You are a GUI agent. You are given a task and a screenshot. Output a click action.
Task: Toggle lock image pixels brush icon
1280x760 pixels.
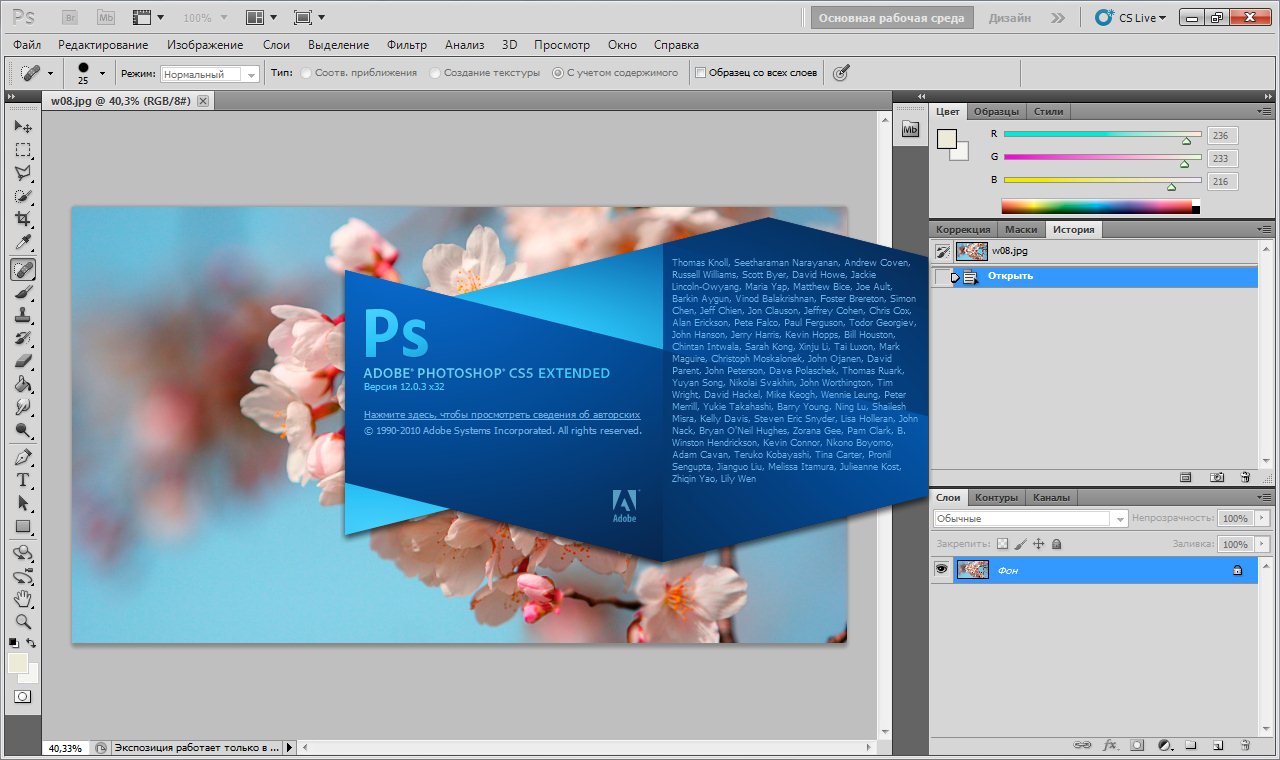click(1021, 544)
